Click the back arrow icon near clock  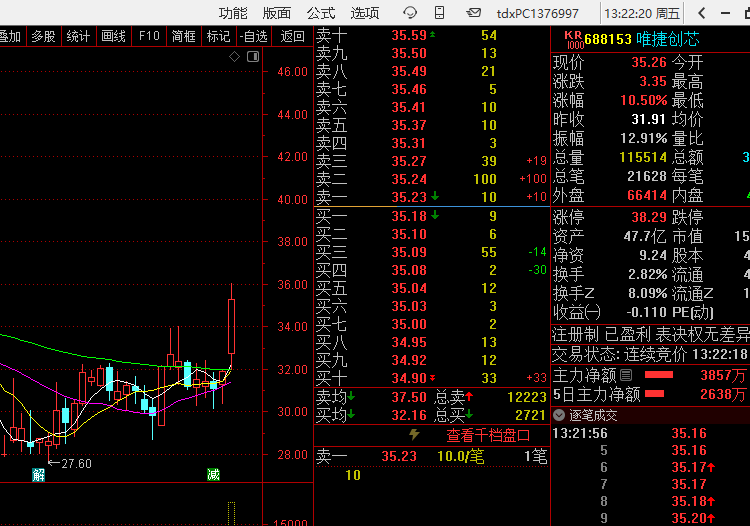coord(702,13)
